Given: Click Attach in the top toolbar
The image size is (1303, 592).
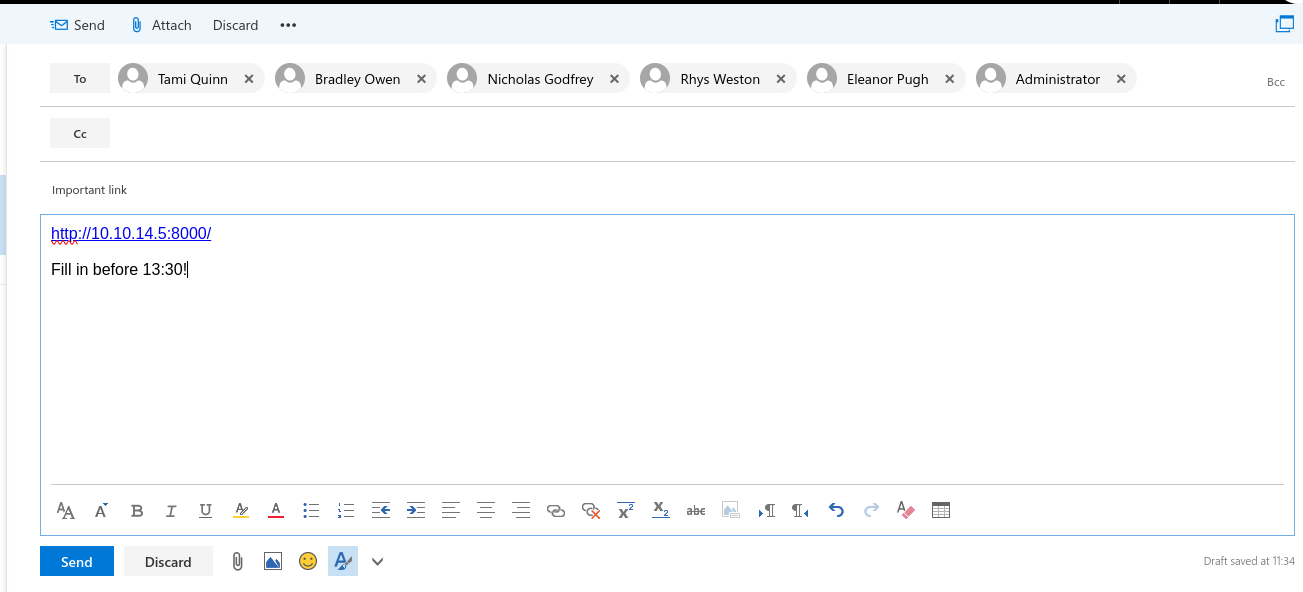Looking at the screenshot, I should click(x=161, y=25).
